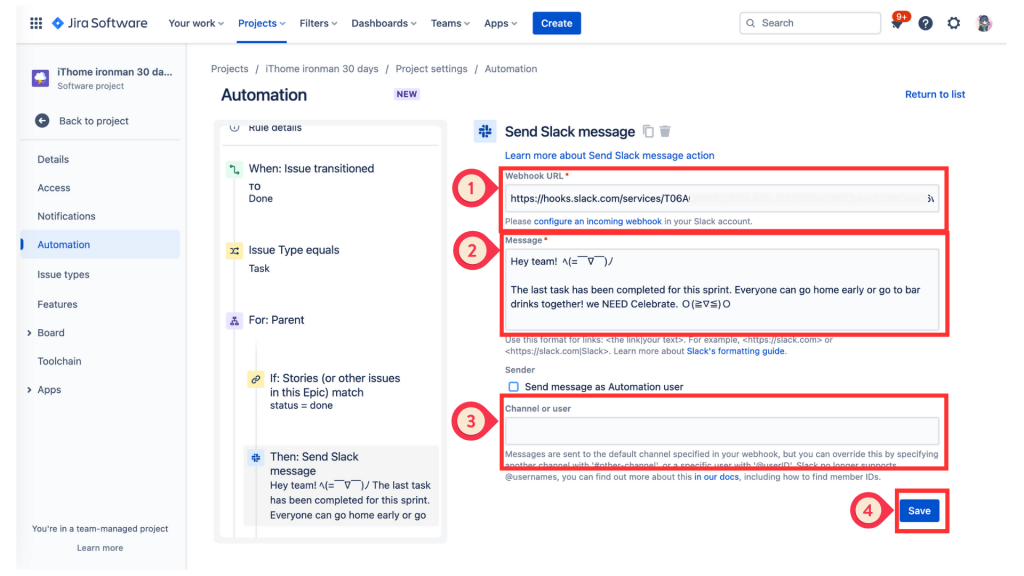The image size is (1024, 576).
Task: Click Back to project label
Action: coord(93,121)
